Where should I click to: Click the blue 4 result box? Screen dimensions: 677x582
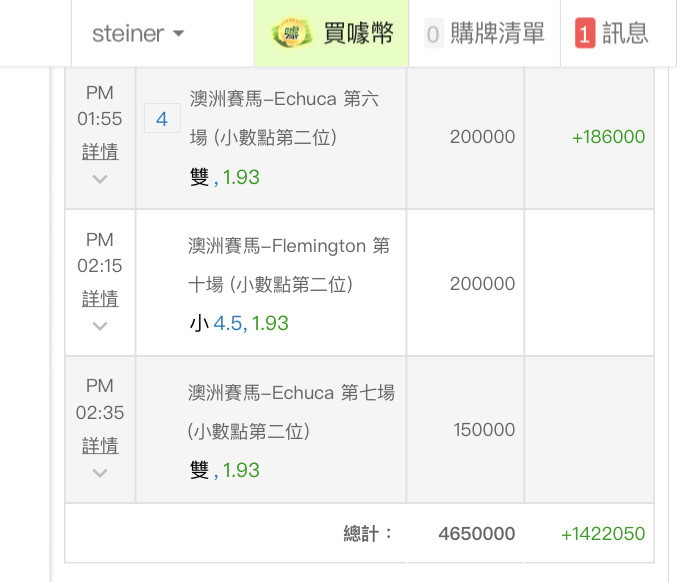pyautogui.click(x=162, y=118)
